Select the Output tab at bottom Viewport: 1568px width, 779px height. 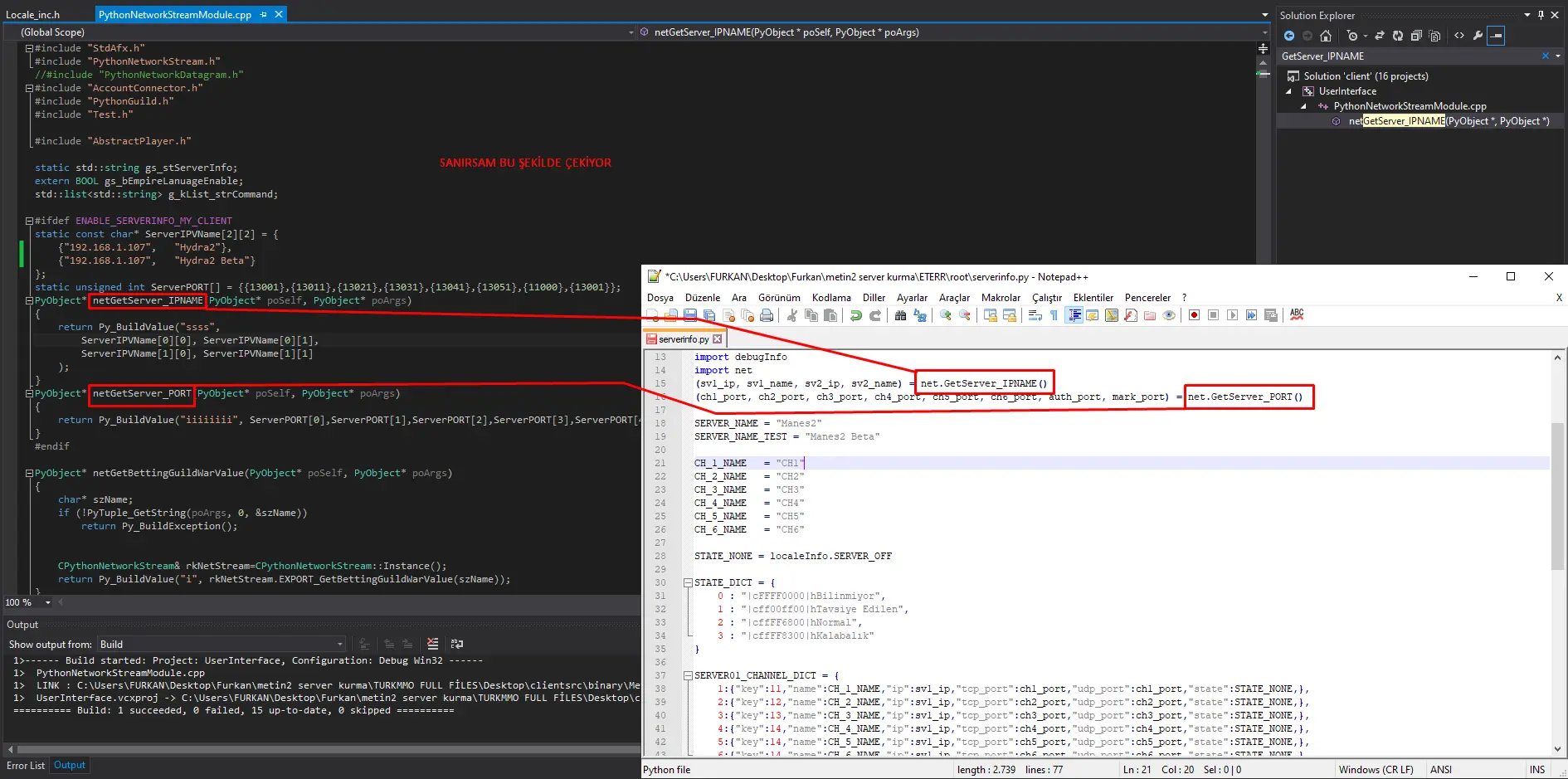[x=70, y=766]
